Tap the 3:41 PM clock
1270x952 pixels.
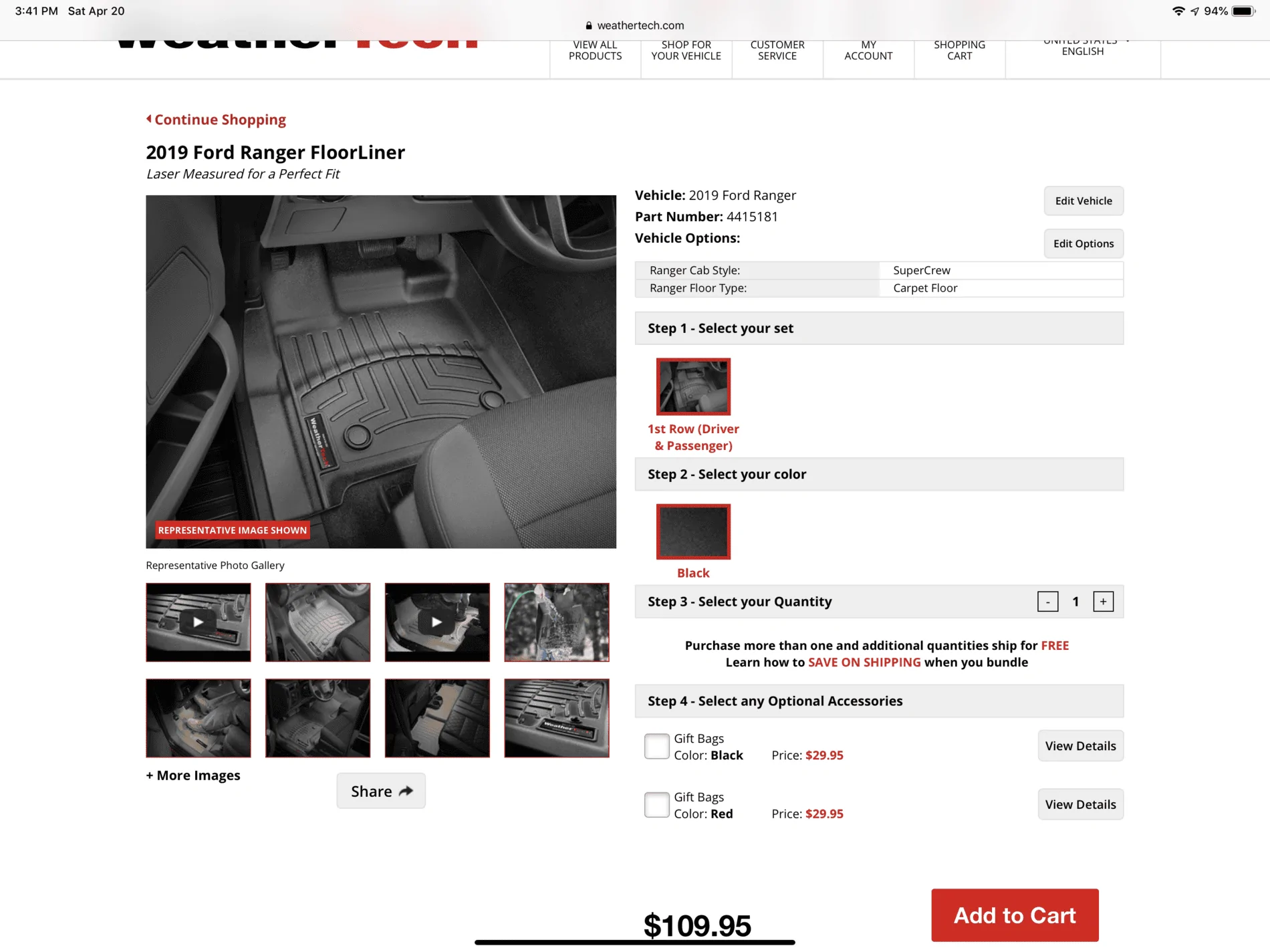[36, 11]
